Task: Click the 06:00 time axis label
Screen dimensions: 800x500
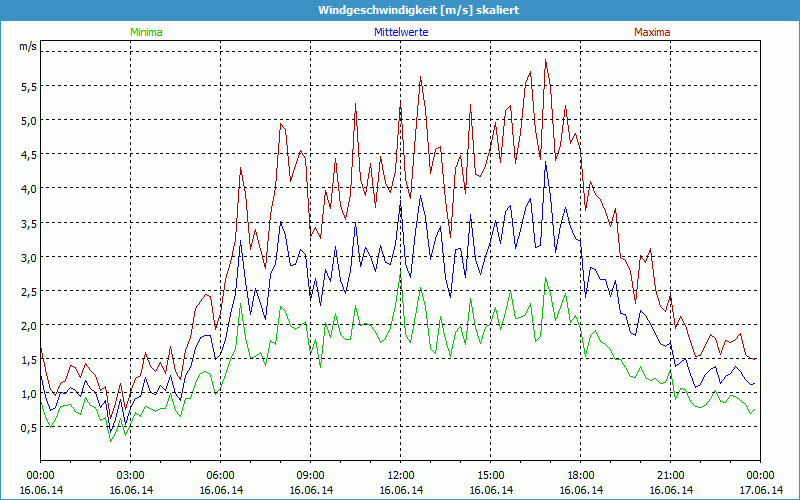Action: (220, 475)
